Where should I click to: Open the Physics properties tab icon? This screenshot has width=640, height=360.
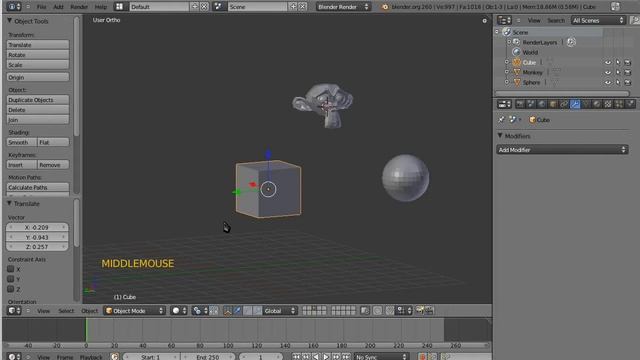(630, 104)
